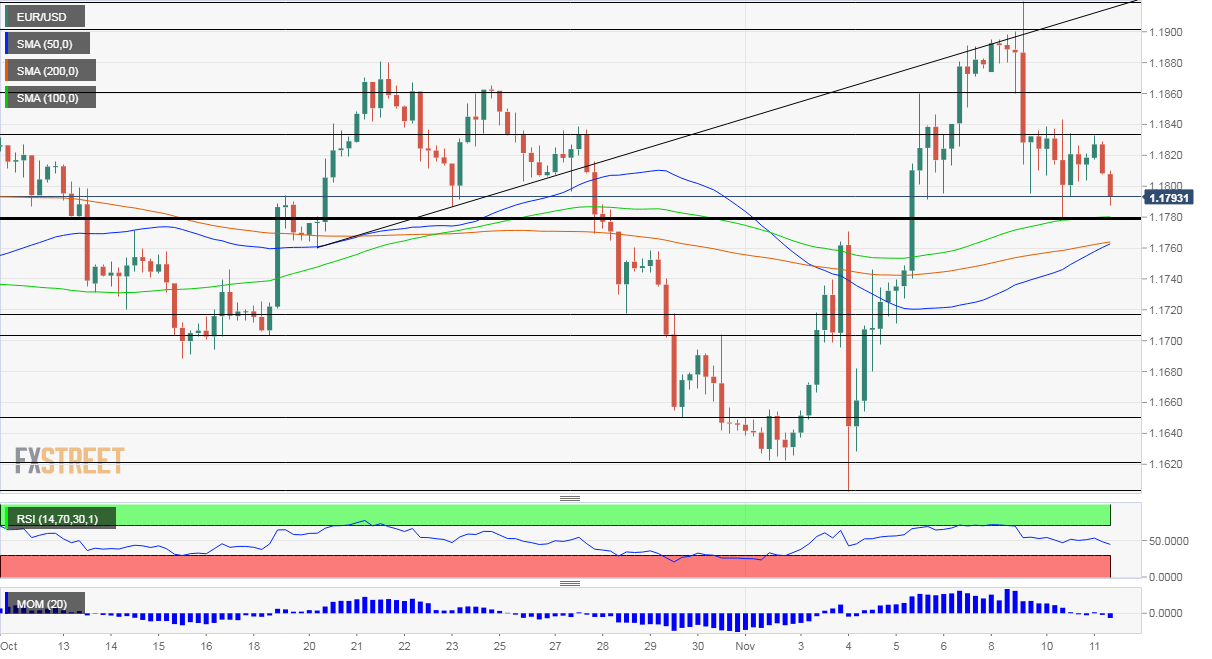Click the 1.1820 price axis label

coord(1166,156)
